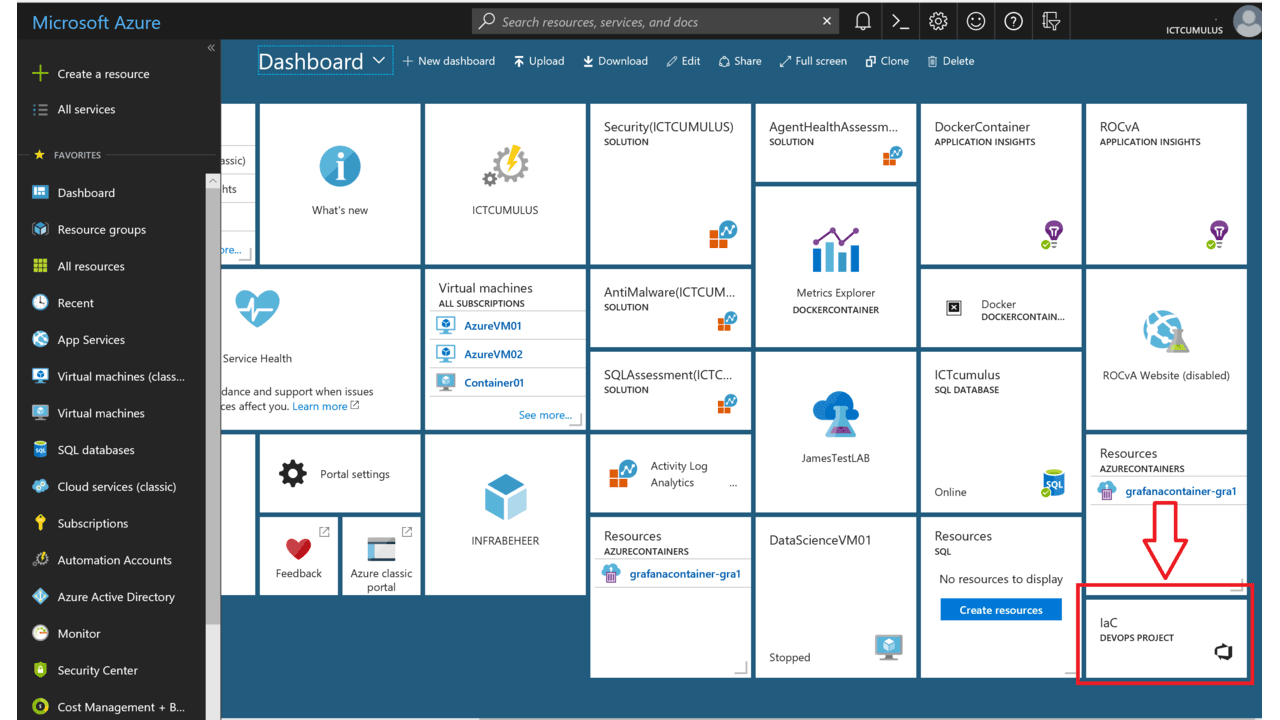Open AzureVM01 virtual machine link
Image resolution: width=1280 pixels, height=720 pixels.
point(493,326)
